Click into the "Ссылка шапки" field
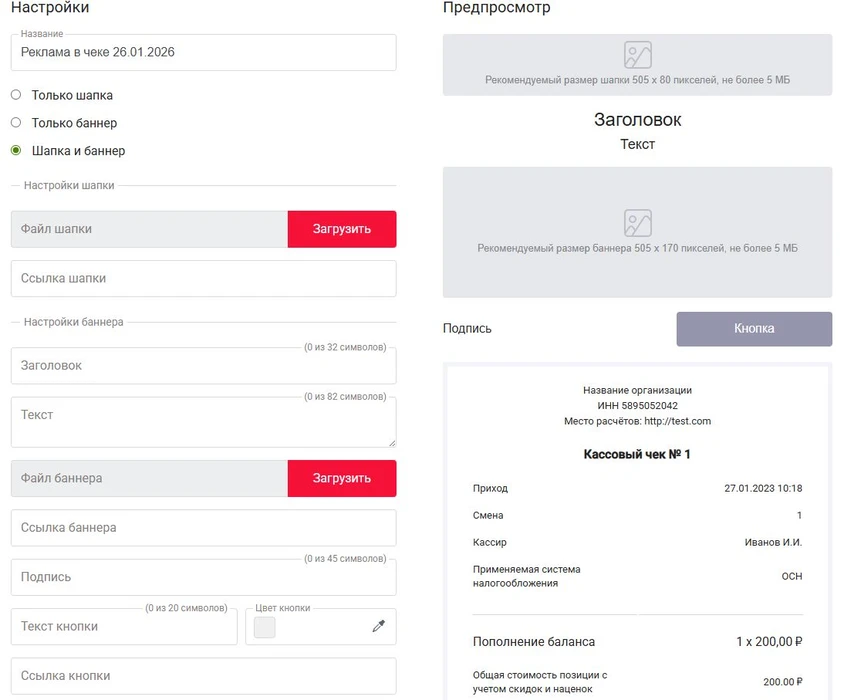 tap(203, 279)
